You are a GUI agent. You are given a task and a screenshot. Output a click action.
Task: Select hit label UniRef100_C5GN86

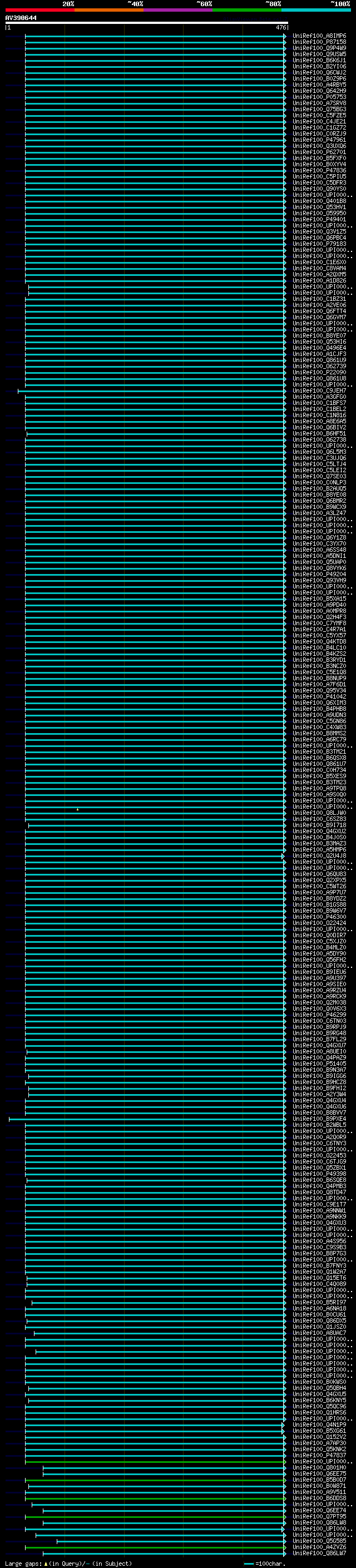point(319,721)
